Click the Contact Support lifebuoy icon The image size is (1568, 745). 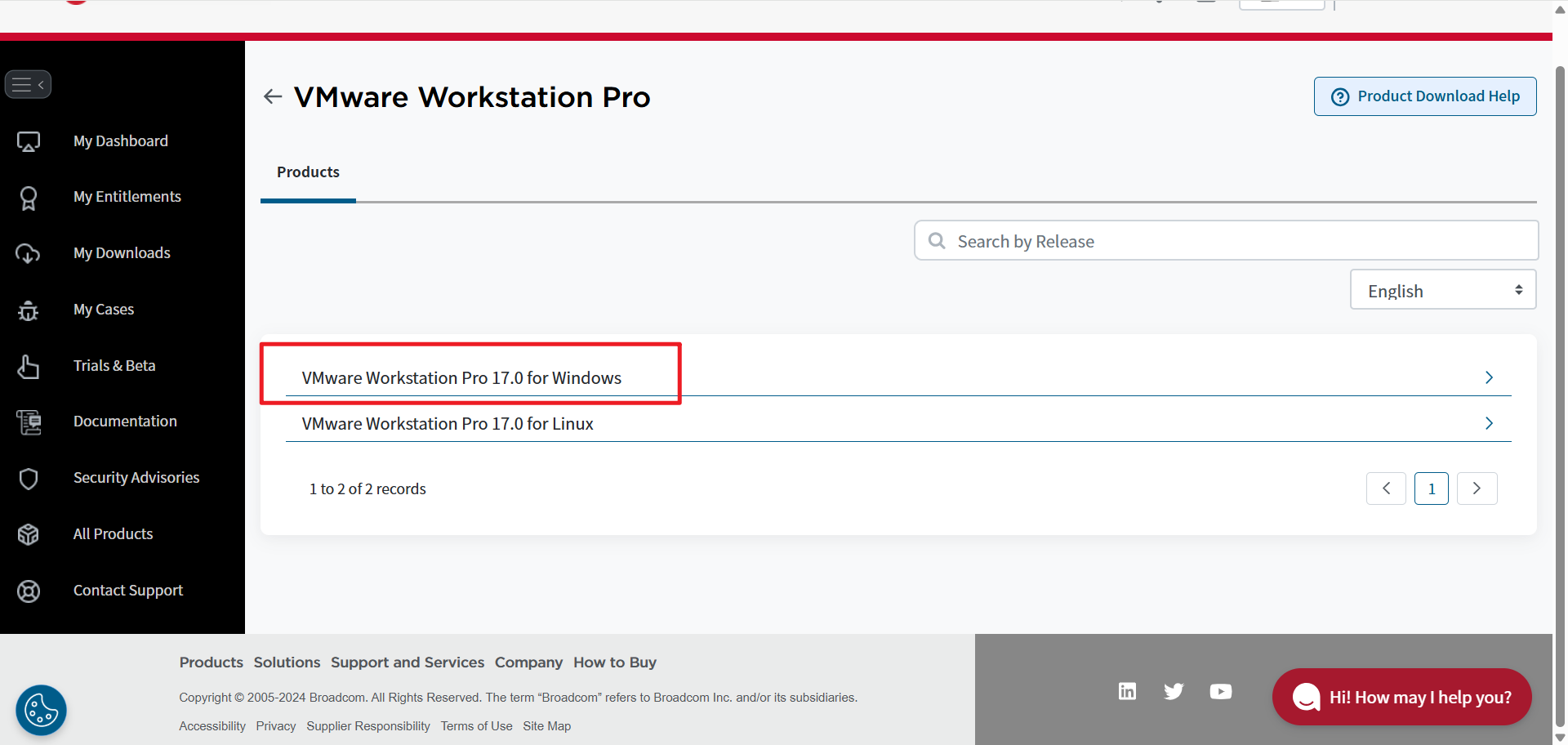point(29,591)
